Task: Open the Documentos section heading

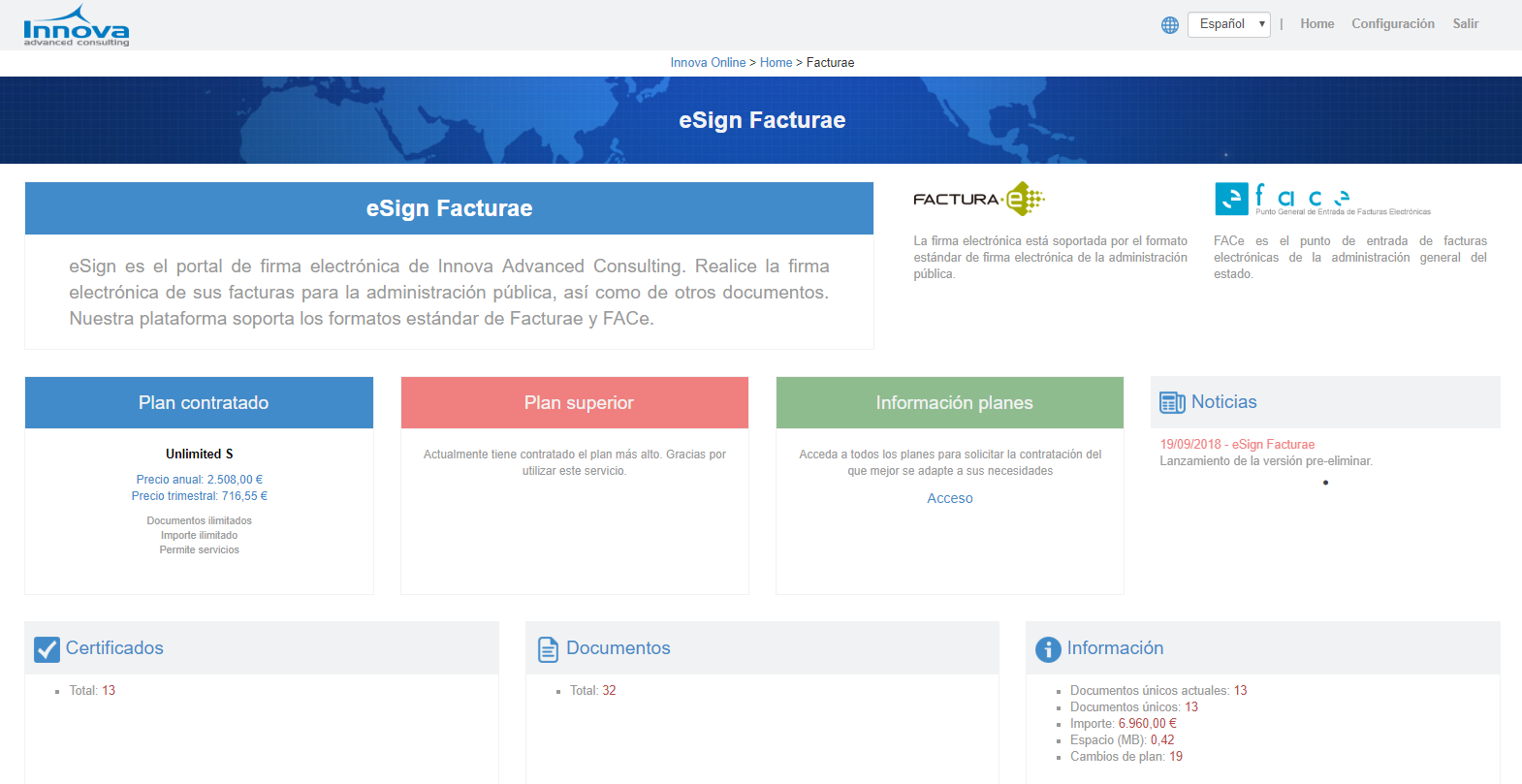Action: (618, 648)
